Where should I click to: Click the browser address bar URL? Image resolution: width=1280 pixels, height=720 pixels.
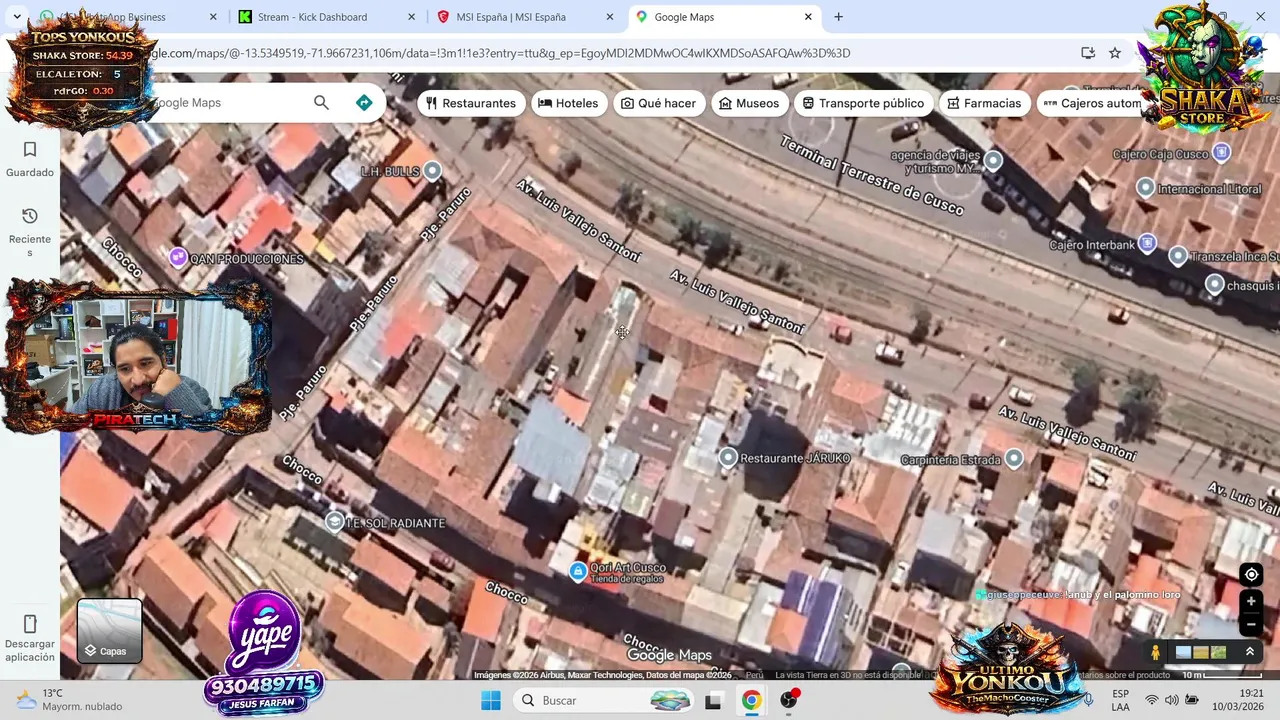click(x=500, y=53)
